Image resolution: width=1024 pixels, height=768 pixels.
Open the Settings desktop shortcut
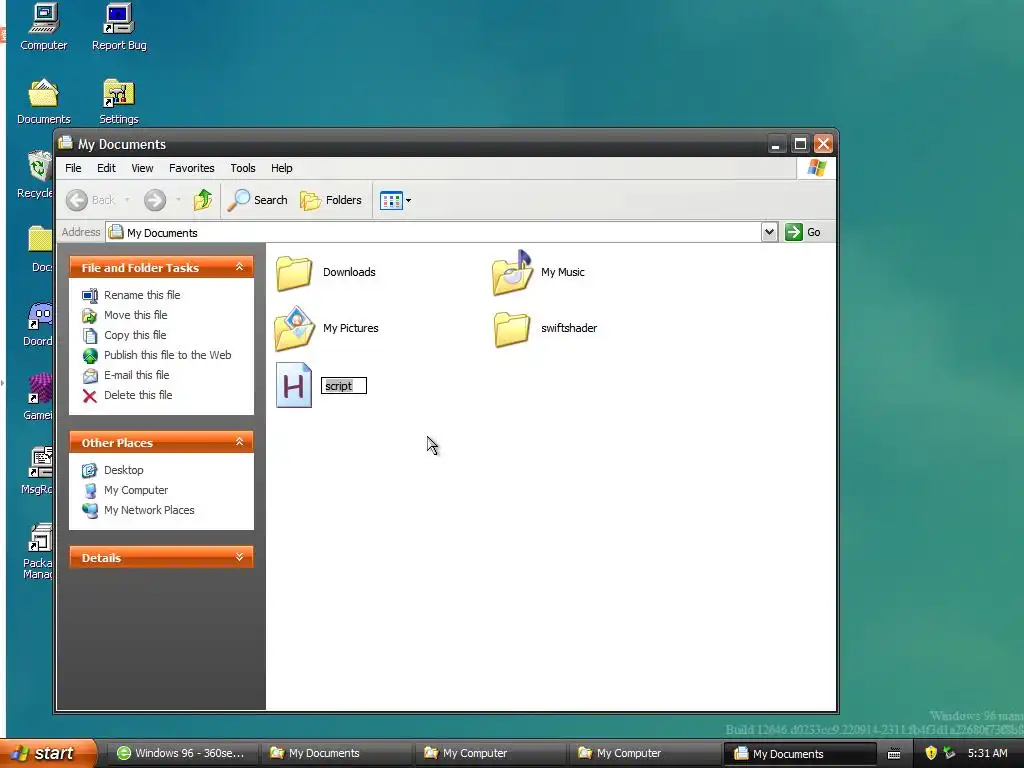tap(119, 101)
